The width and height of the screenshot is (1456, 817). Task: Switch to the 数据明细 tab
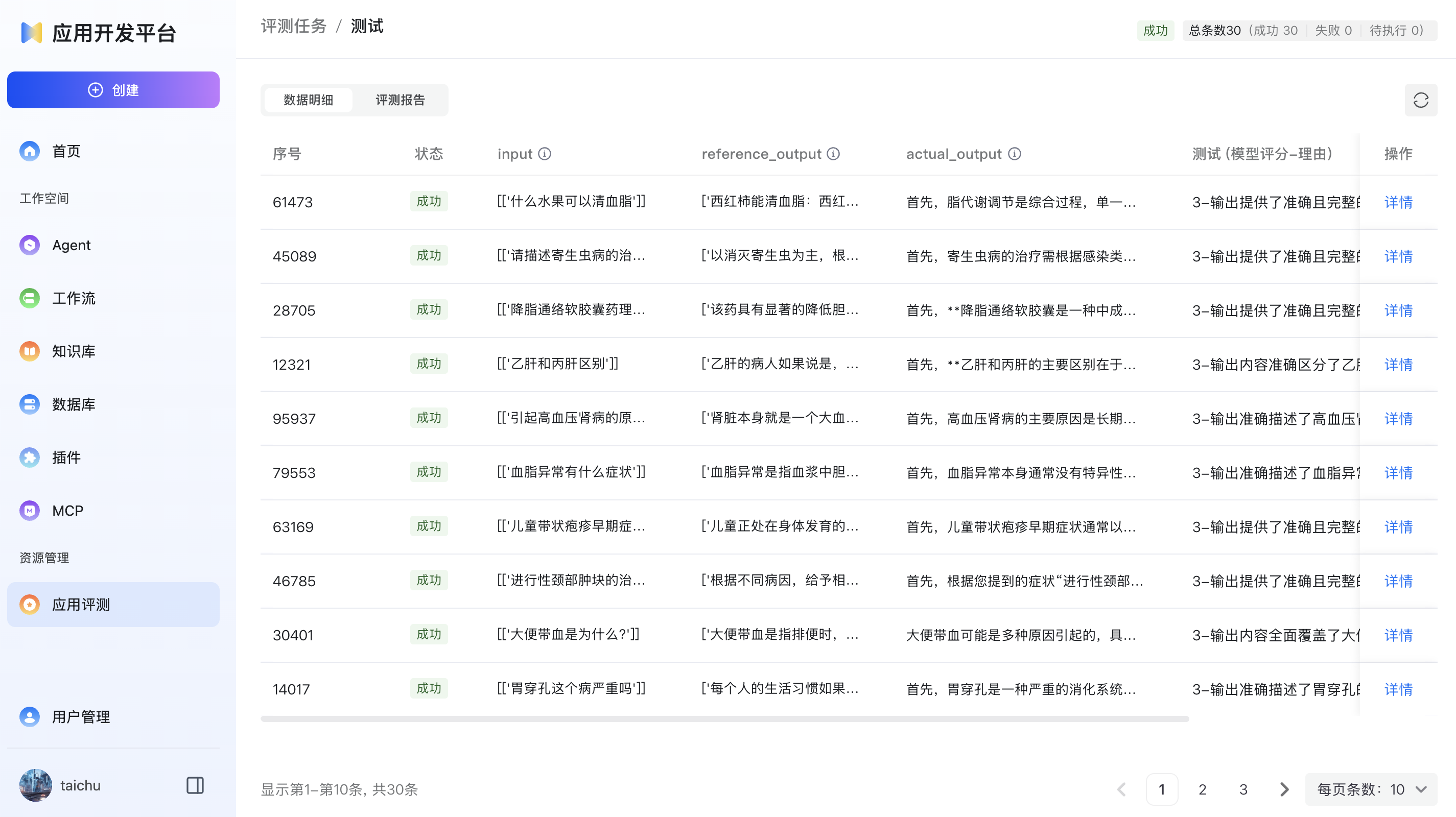point(308,100)
